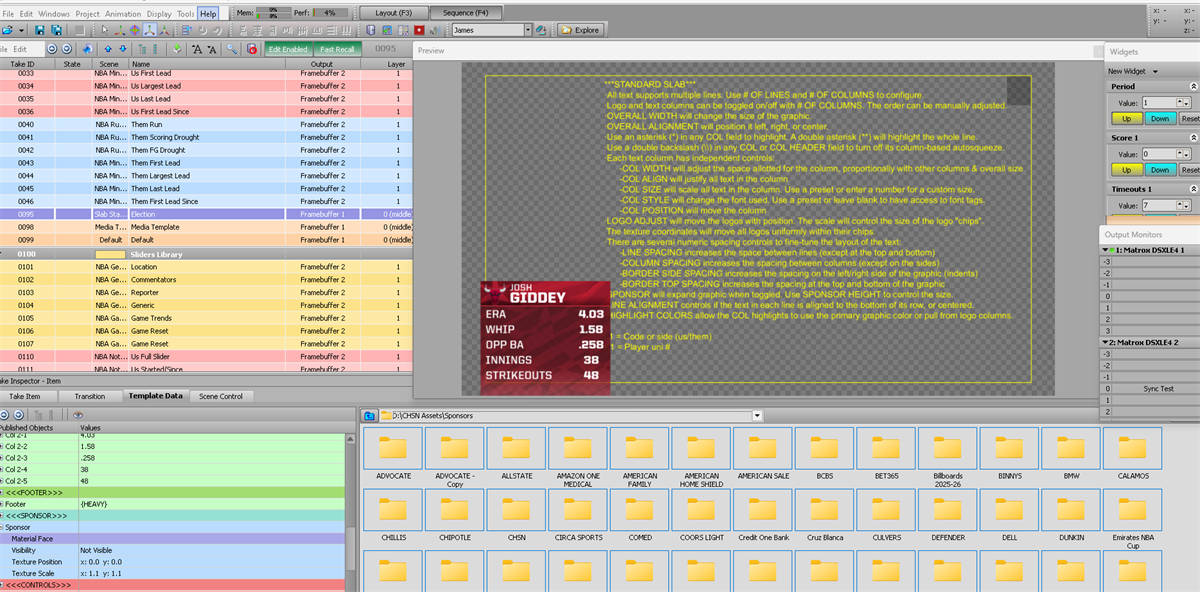
Task: Click the Period widget Up button
Action: [1127, 119]
